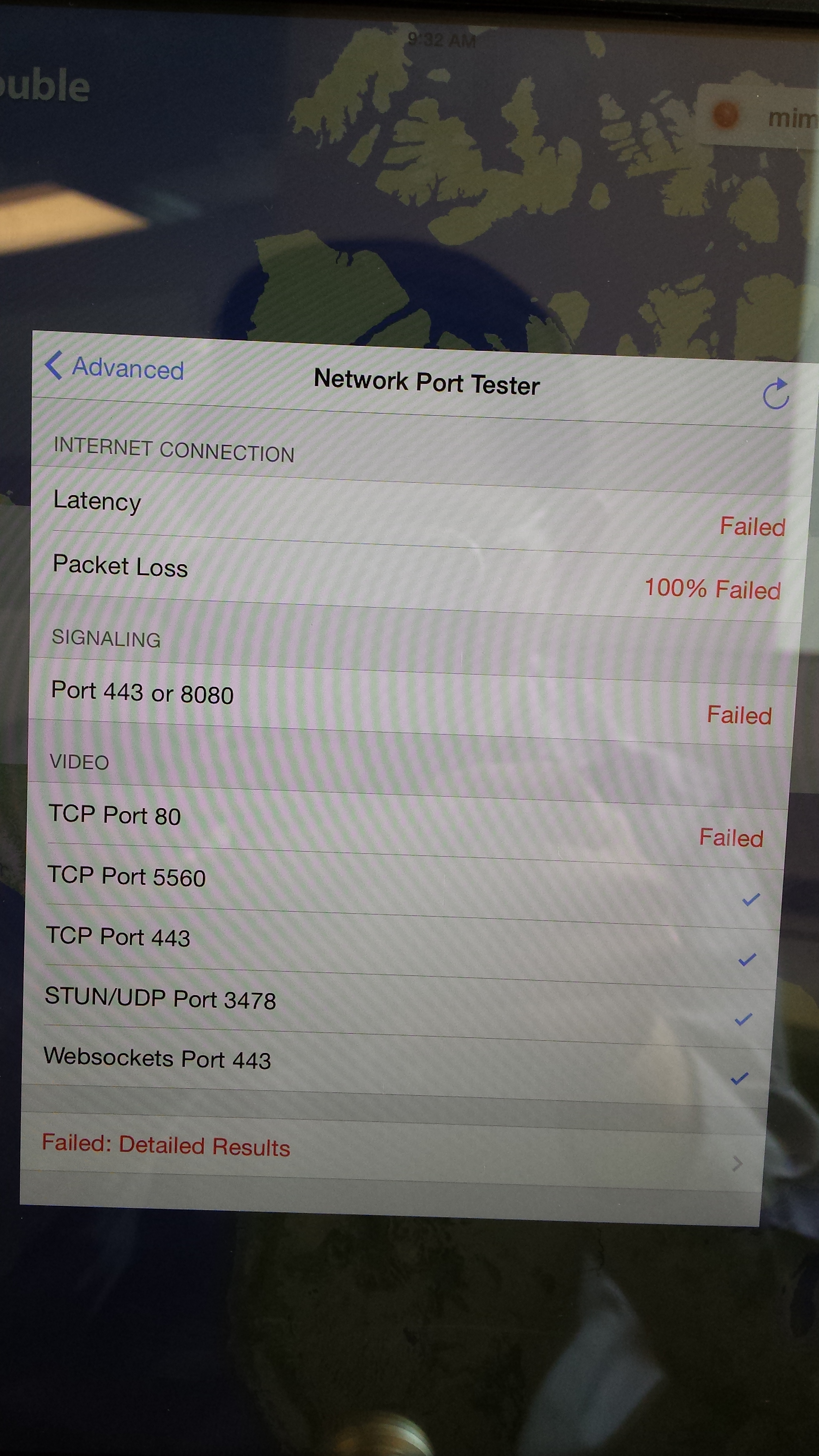The height and width of the screenshot is (1456, 819).
Task: Tap the Detailed Results disclosure chevron
Action: point(737,1164)
